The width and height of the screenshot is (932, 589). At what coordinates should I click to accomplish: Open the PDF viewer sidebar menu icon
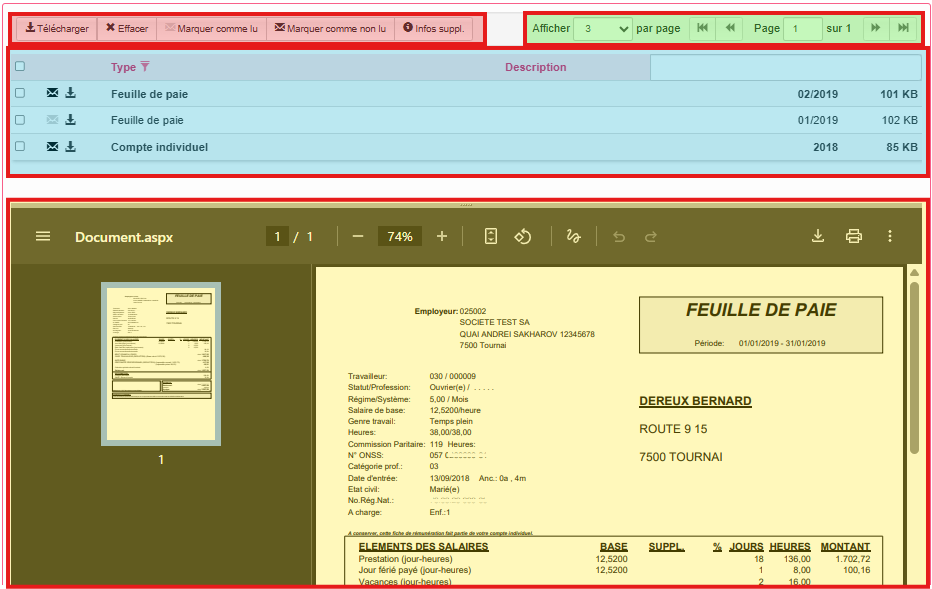coord(43,237)
